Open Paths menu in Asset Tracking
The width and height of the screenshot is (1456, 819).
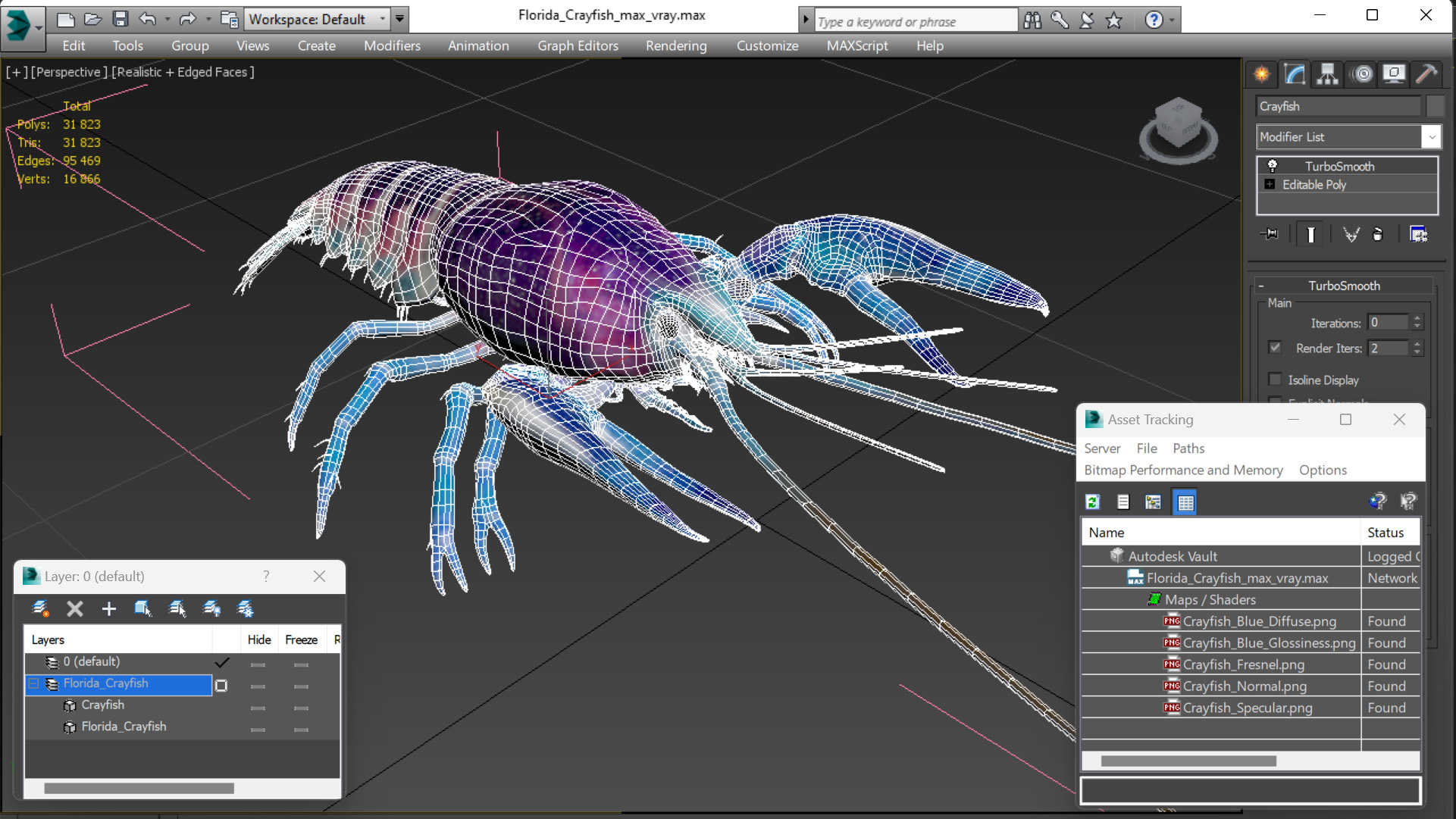pyautogui.click(x=1188, y=449)
